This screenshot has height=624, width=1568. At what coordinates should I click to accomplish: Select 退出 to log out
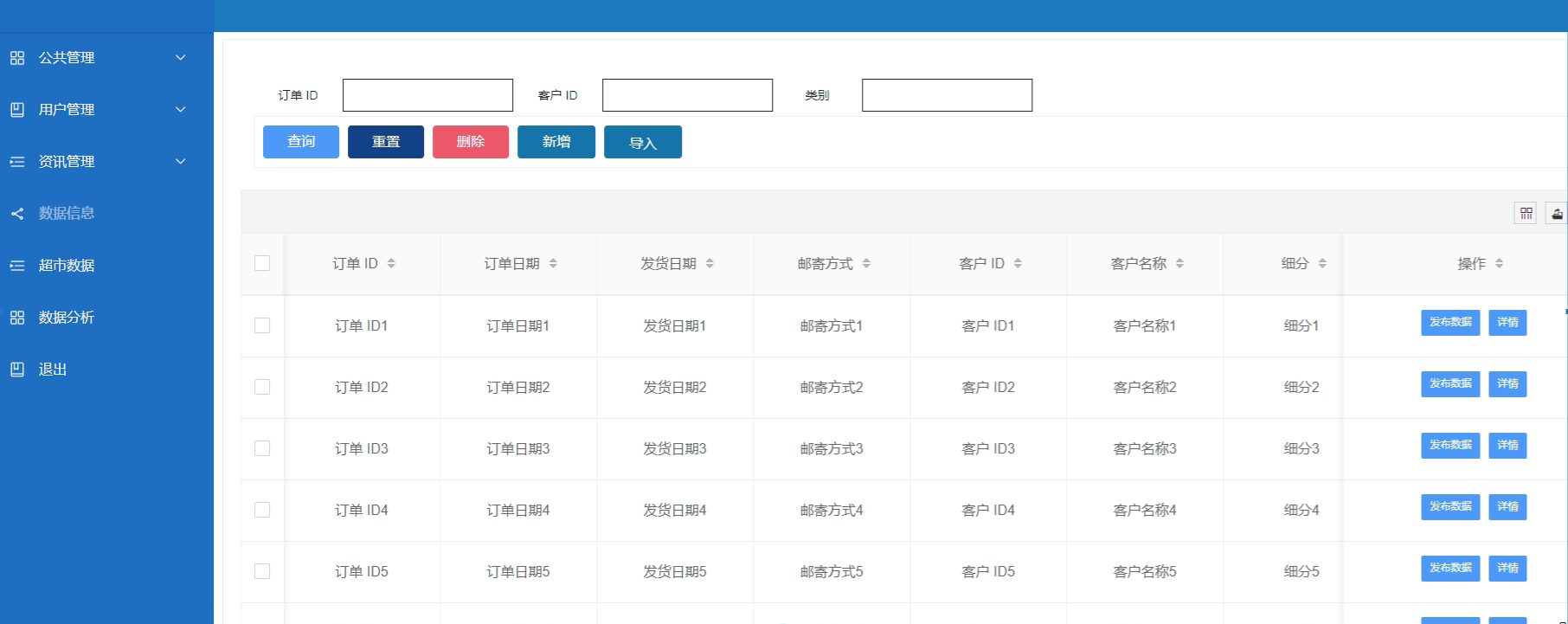pos(106,370)
